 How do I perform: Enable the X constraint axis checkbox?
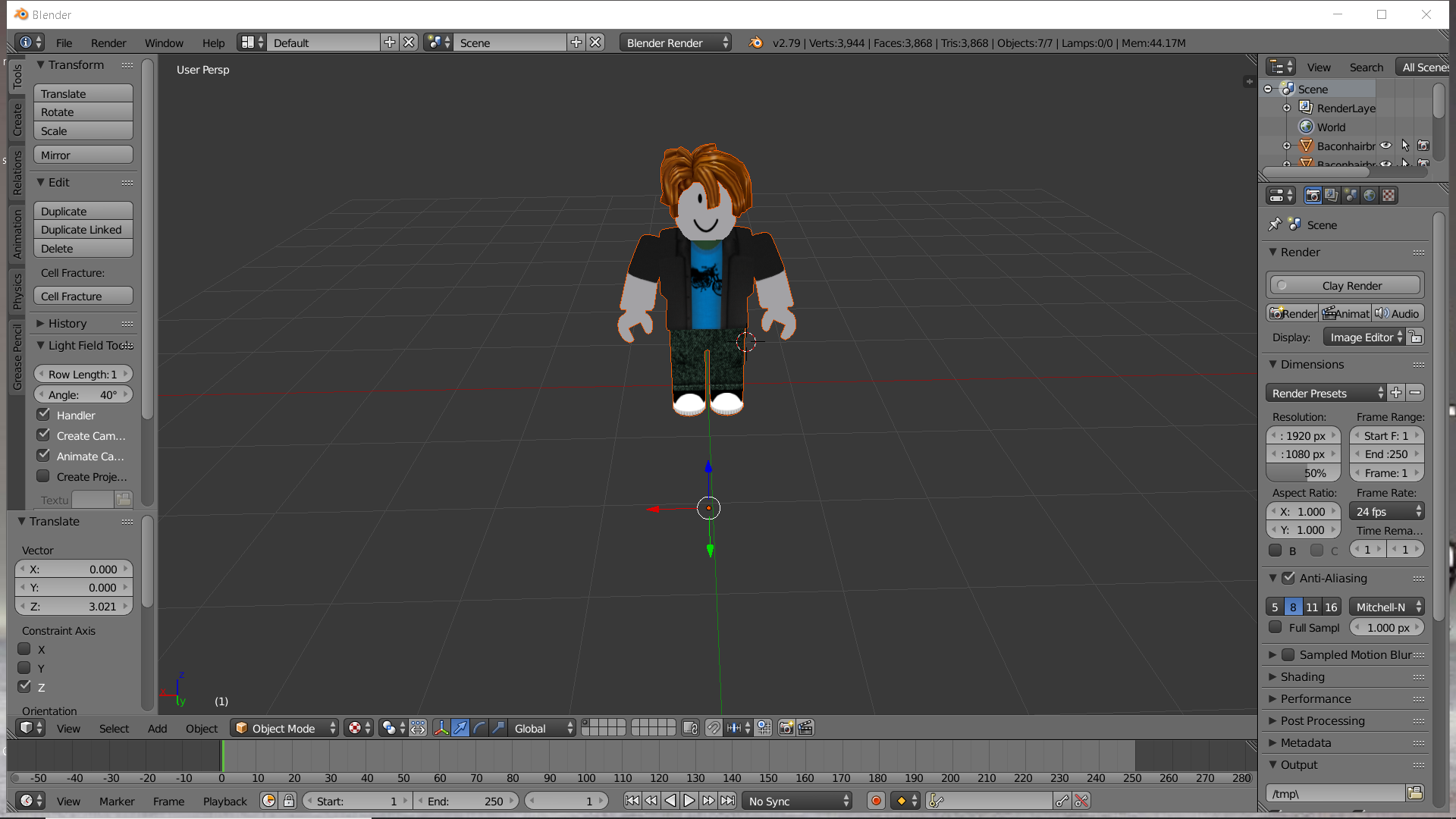24,649
